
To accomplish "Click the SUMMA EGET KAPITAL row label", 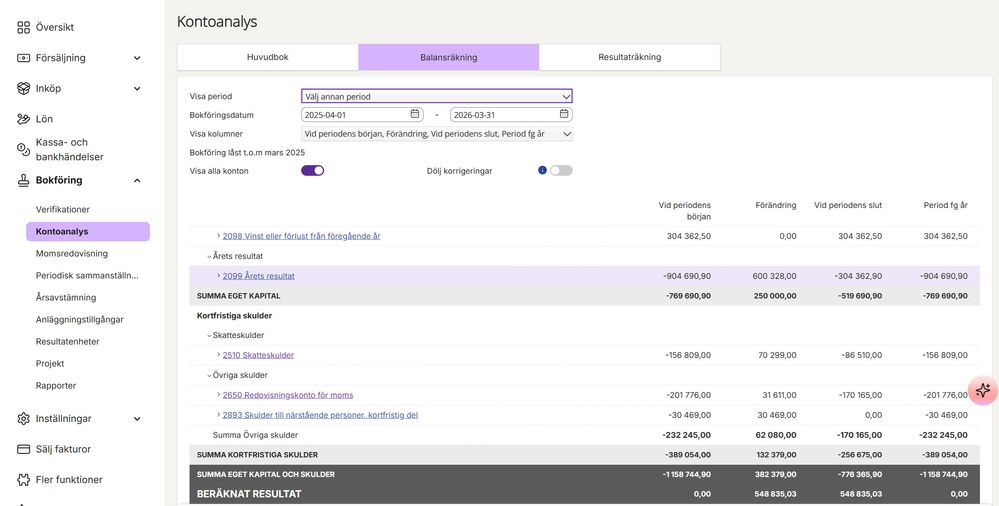I will point(238,296).
